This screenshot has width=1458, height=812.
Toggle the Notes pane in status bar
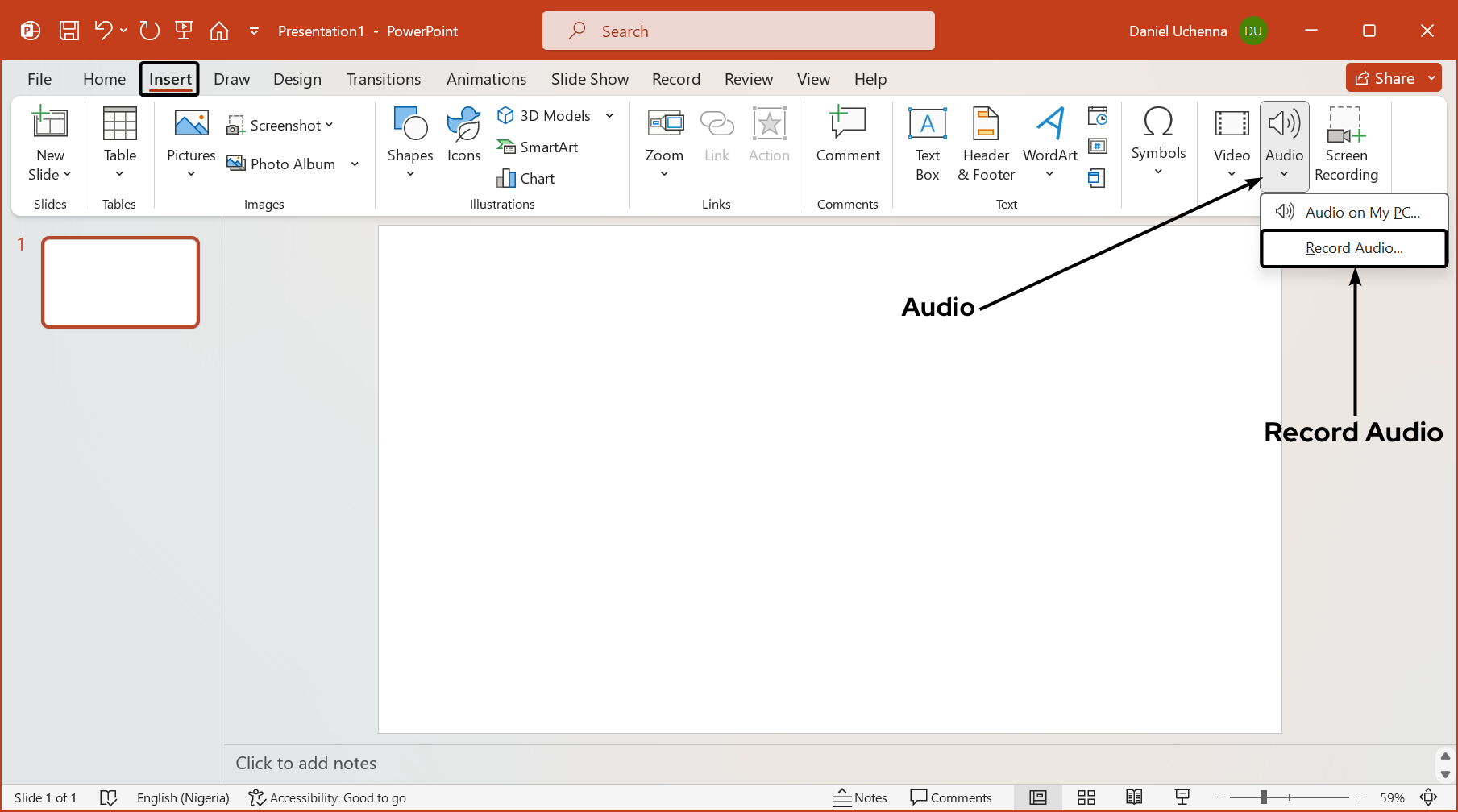click(860, 797)
